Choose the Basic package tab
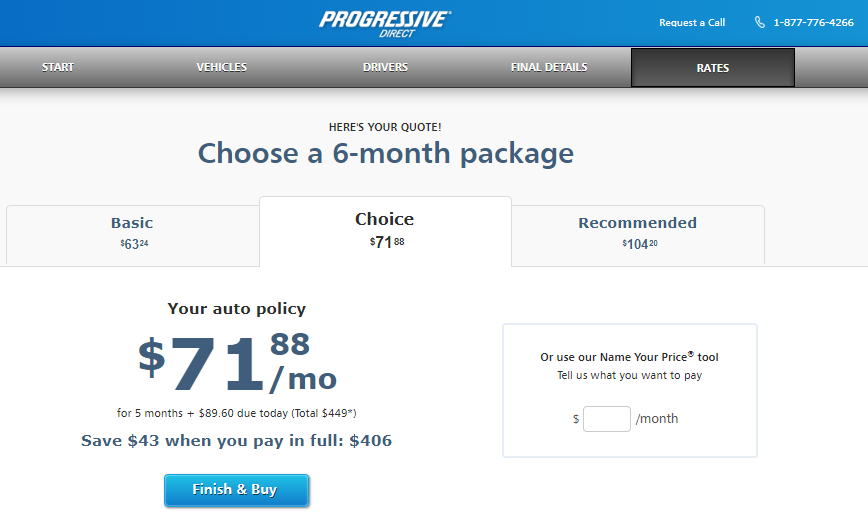 [132, 232]
